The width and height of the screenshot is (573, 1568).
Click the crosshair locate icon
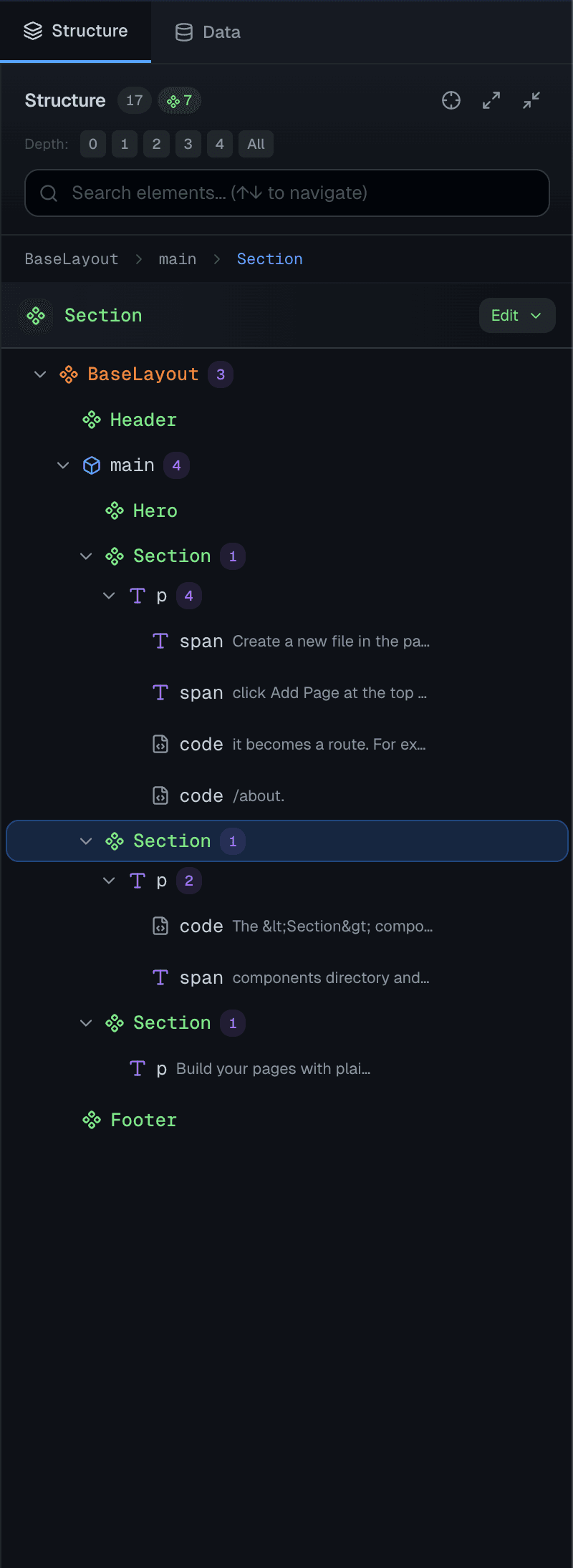(x=451, y=100)
